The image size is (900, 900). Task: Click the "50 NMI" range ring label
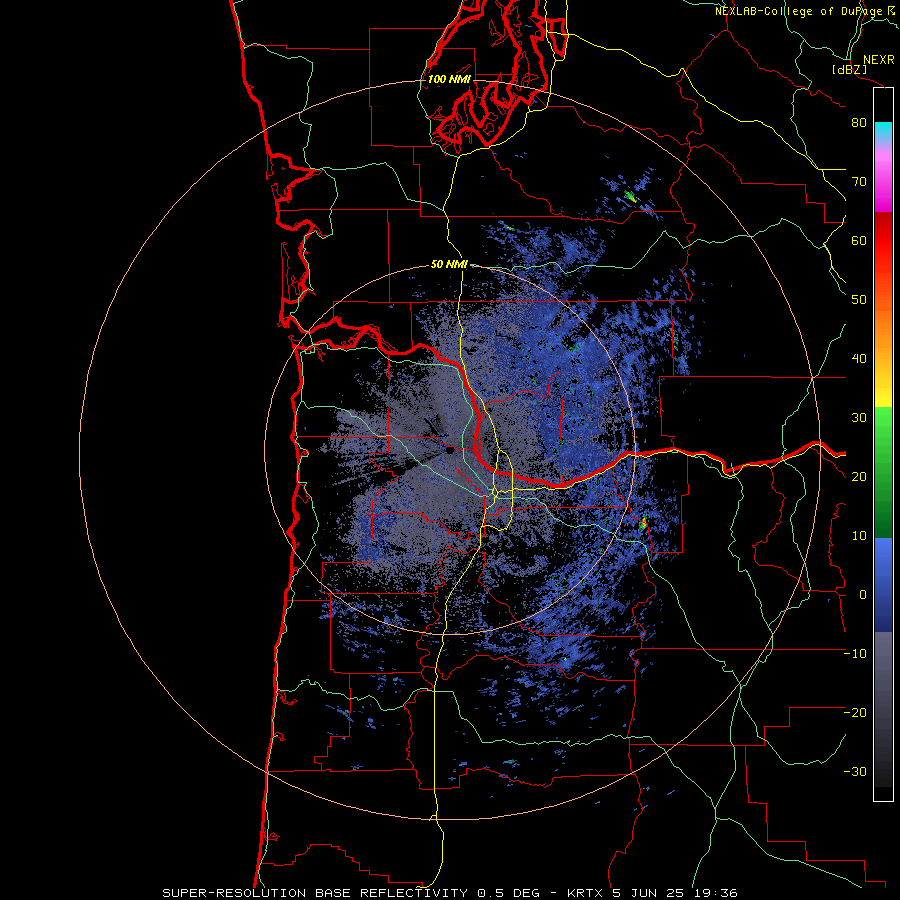[449, 265]
